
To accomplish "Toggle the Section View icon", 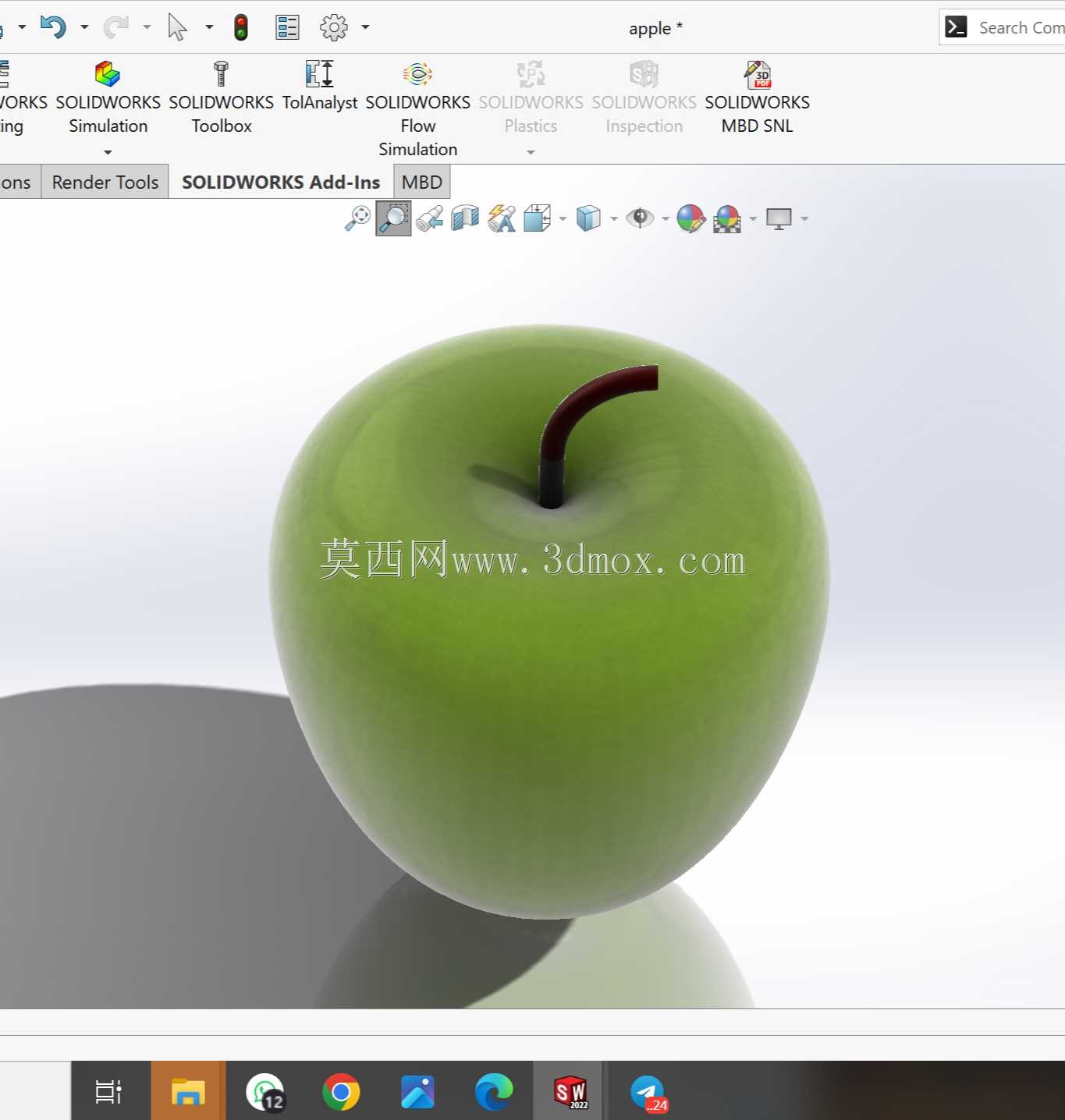I will pos(465,218).
